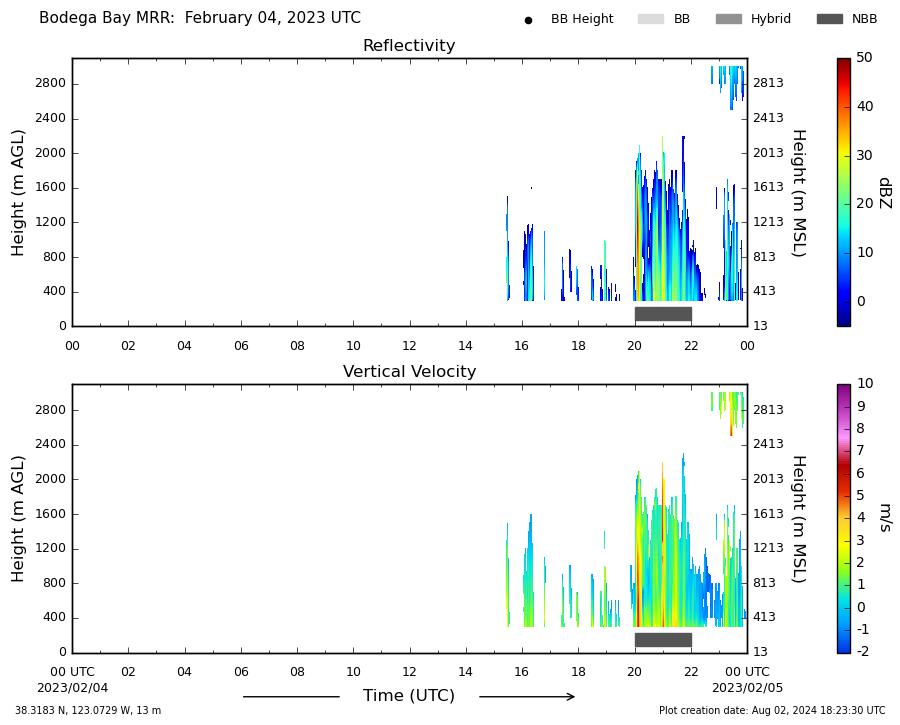This screenshot has height=725, width=900.
Task: Click the '38.3183 N, 123.0729 W, 13 m' coordinates text
Action: (x=88, y=710)
